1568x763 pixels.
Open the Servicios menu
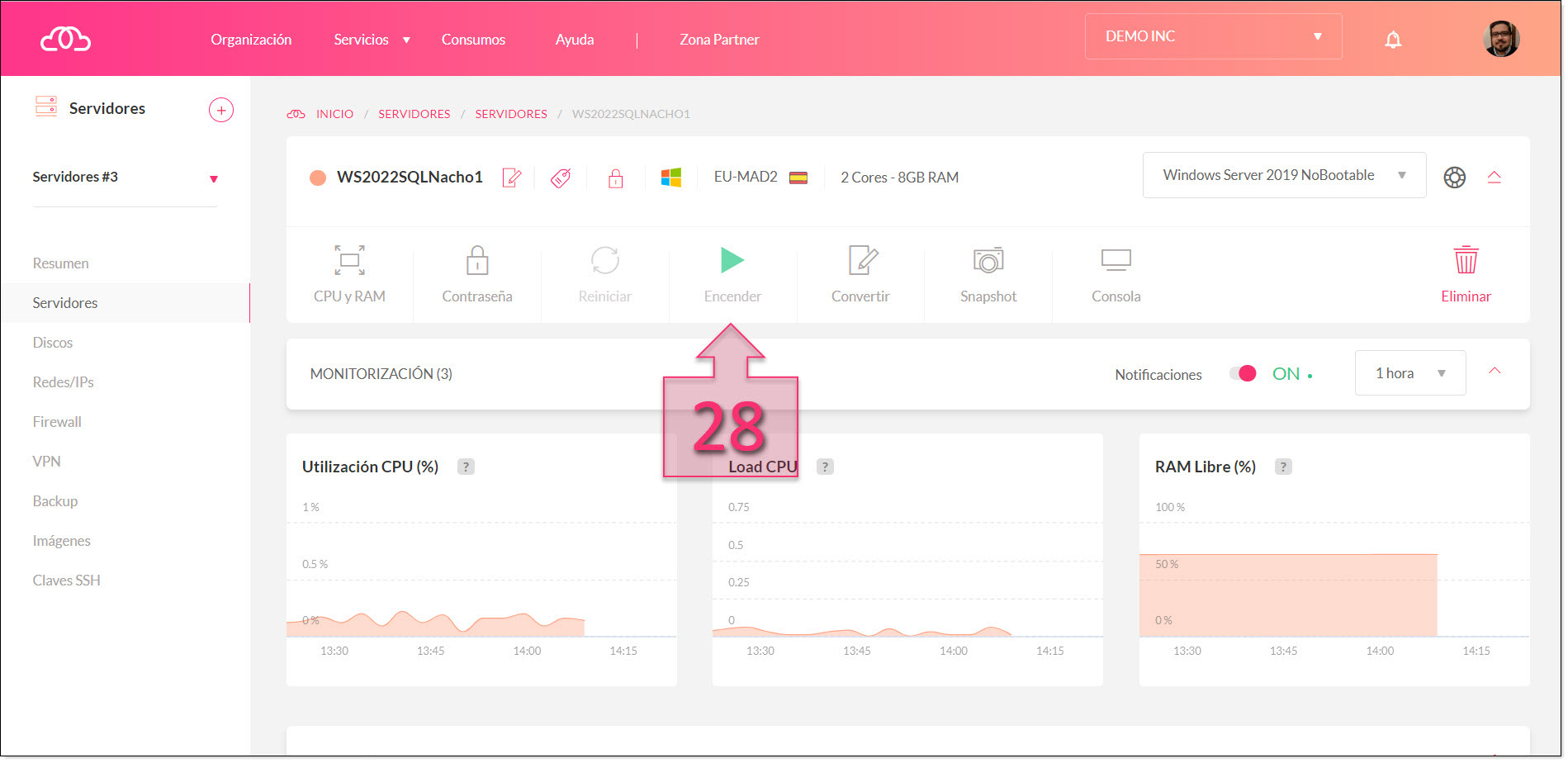[x=371, y=40]
